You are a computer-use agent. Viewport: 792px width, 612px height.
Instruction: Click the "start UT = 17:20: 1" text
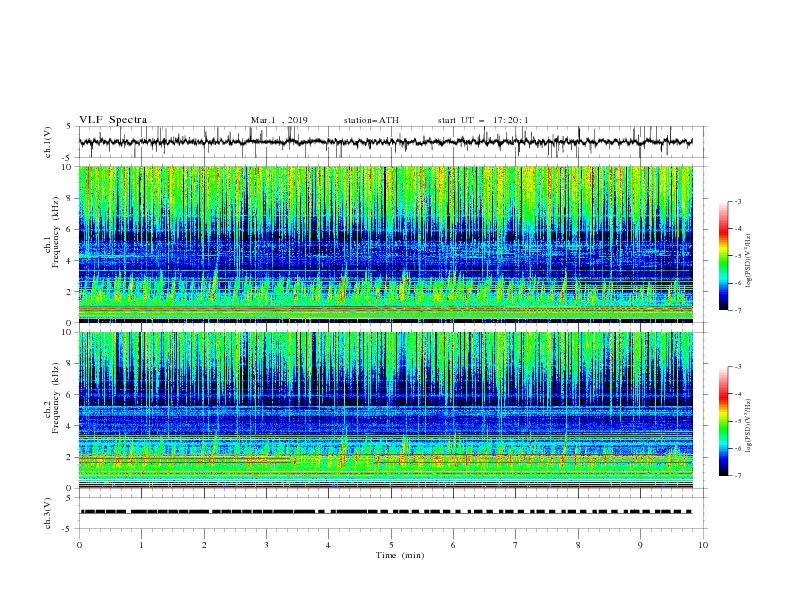[x=483, y=120]
